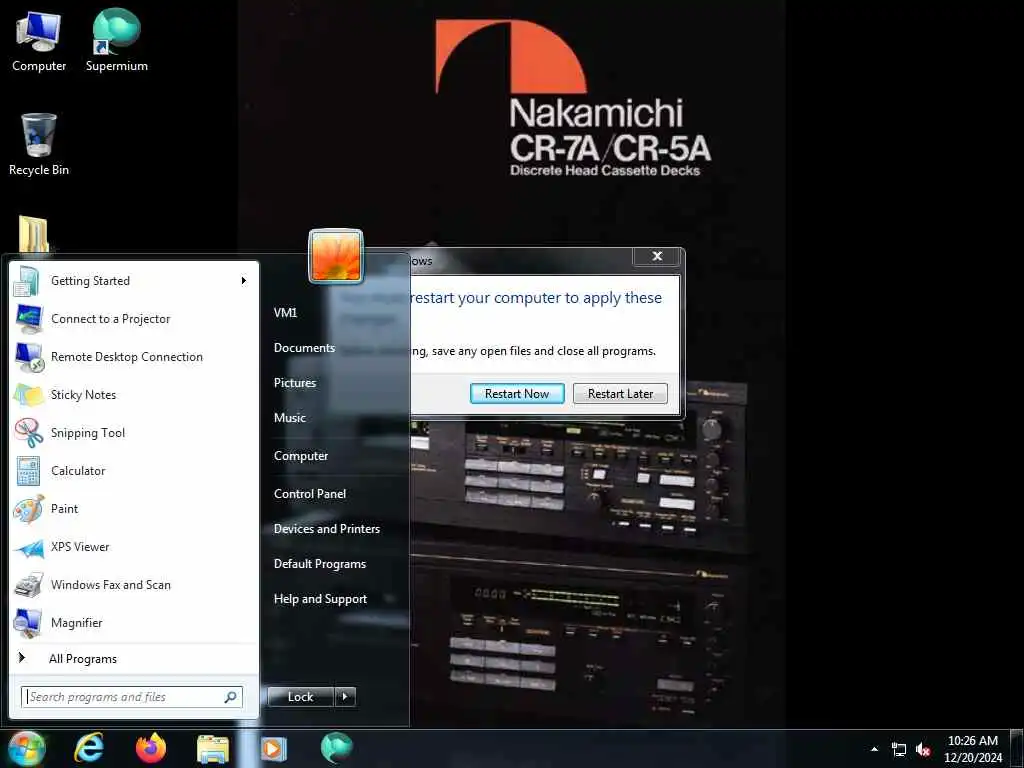
Task: Open the Computer desktop icon
Action: click(39, 40)
